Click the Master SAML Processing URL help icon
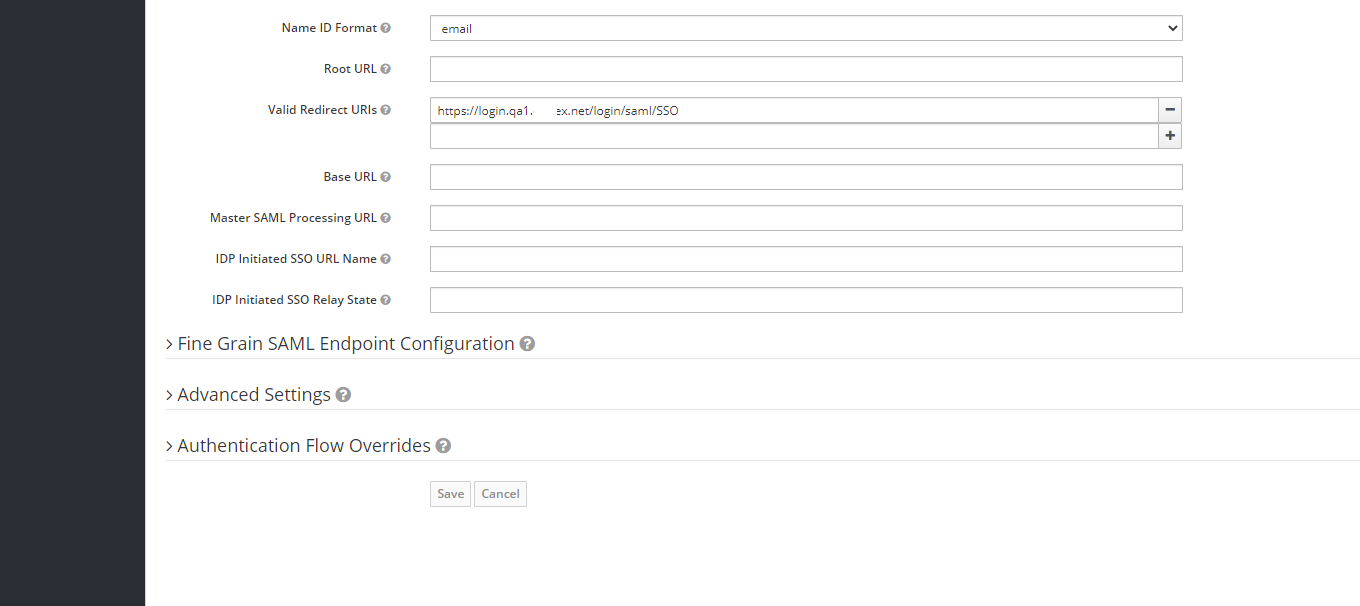 pyautogui.click(x=386, y=217)
